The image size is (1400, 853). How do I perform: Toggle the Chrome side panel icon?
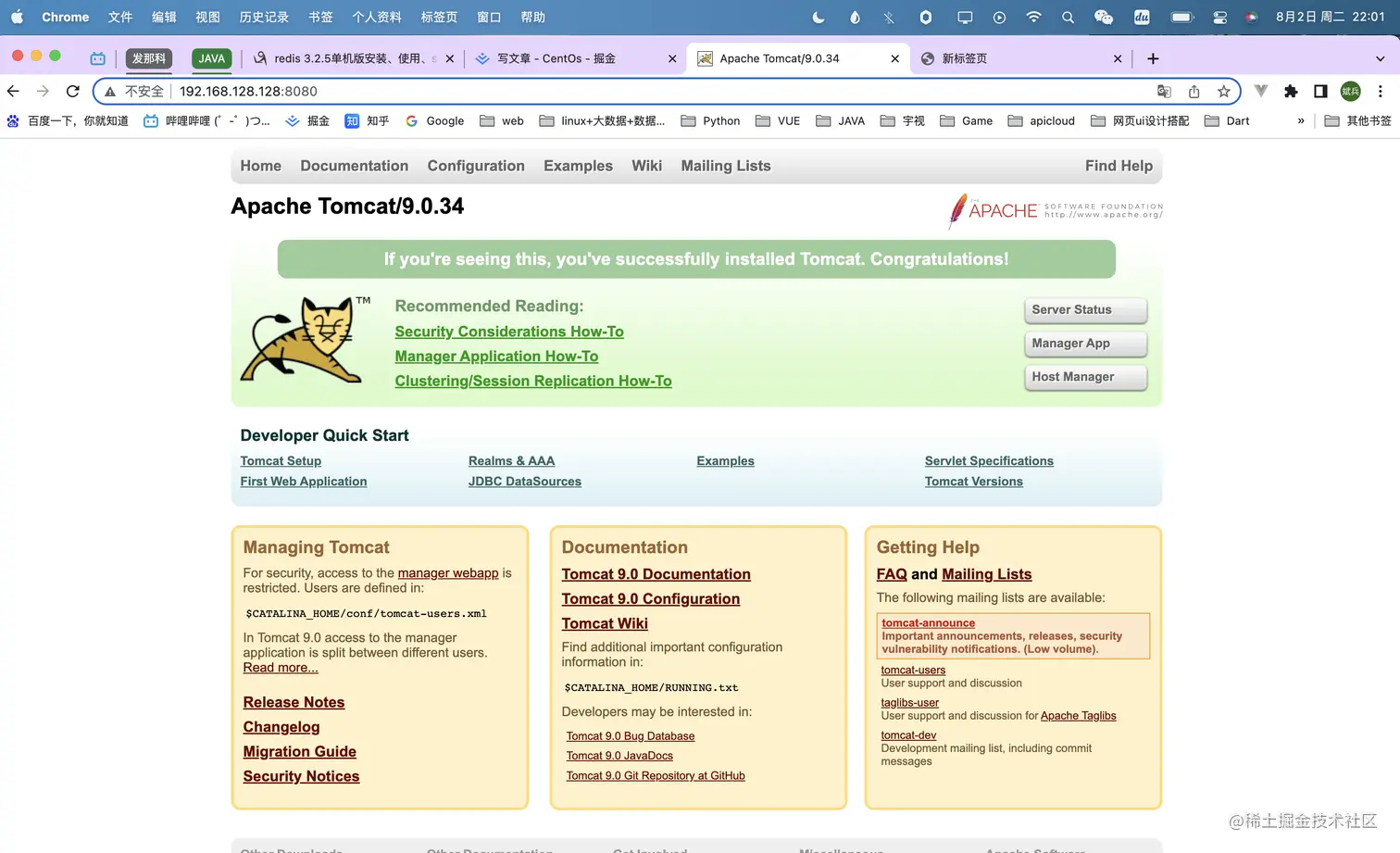[1320, 91]
